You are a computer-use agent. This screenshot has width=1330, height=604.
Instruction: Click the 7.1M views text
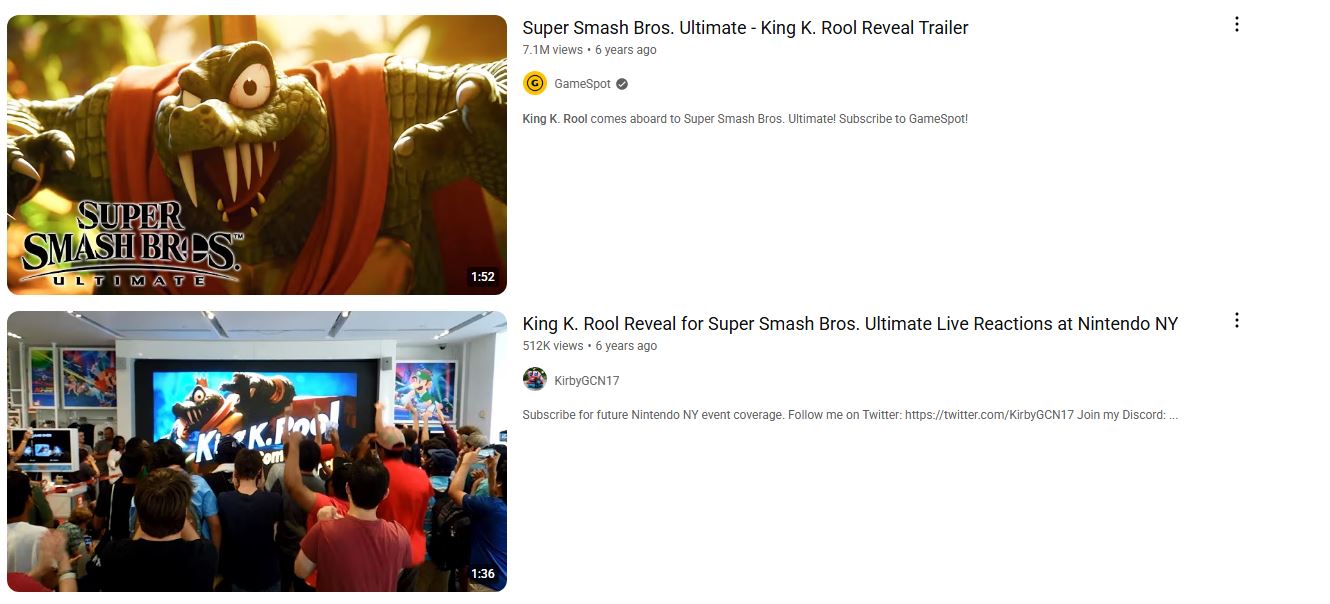552,50
